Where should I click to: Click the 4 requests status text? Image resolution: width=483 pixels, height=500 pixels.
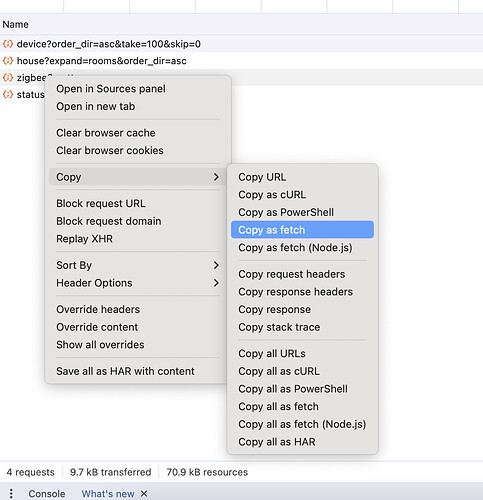click(30, 472)
